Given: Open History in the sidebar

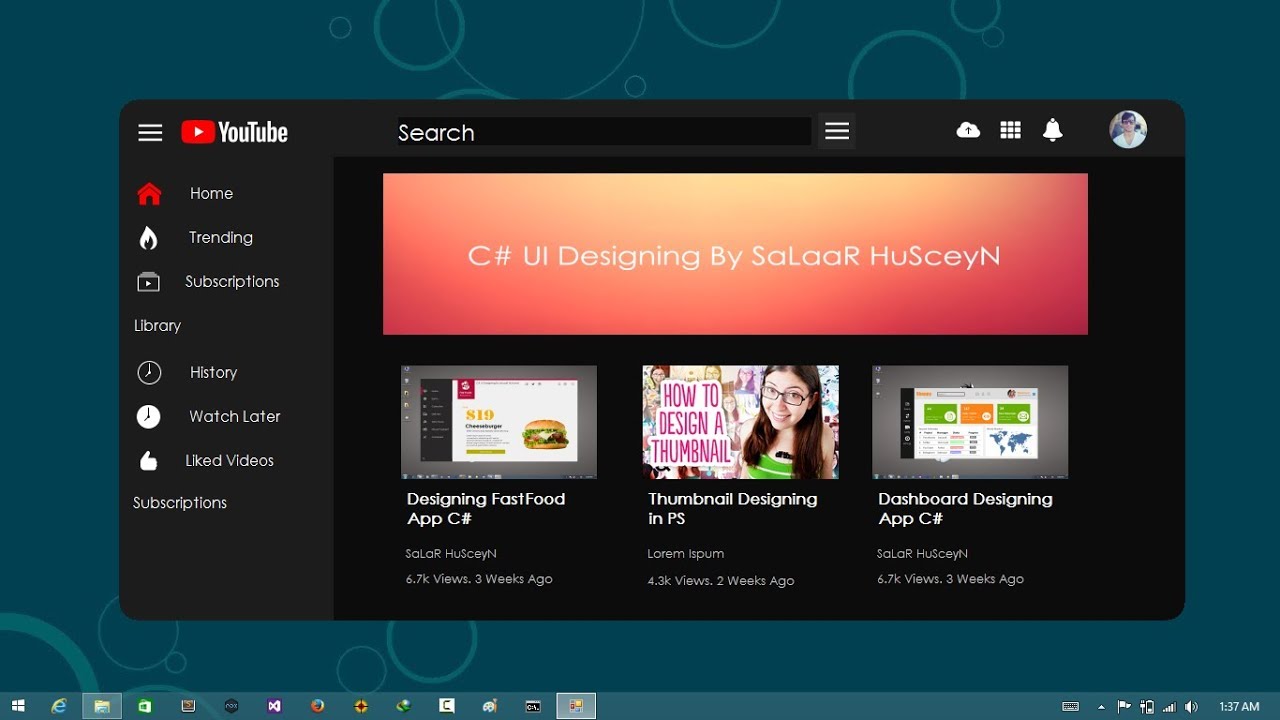Looking at the screenshot, I should (213, 372).
